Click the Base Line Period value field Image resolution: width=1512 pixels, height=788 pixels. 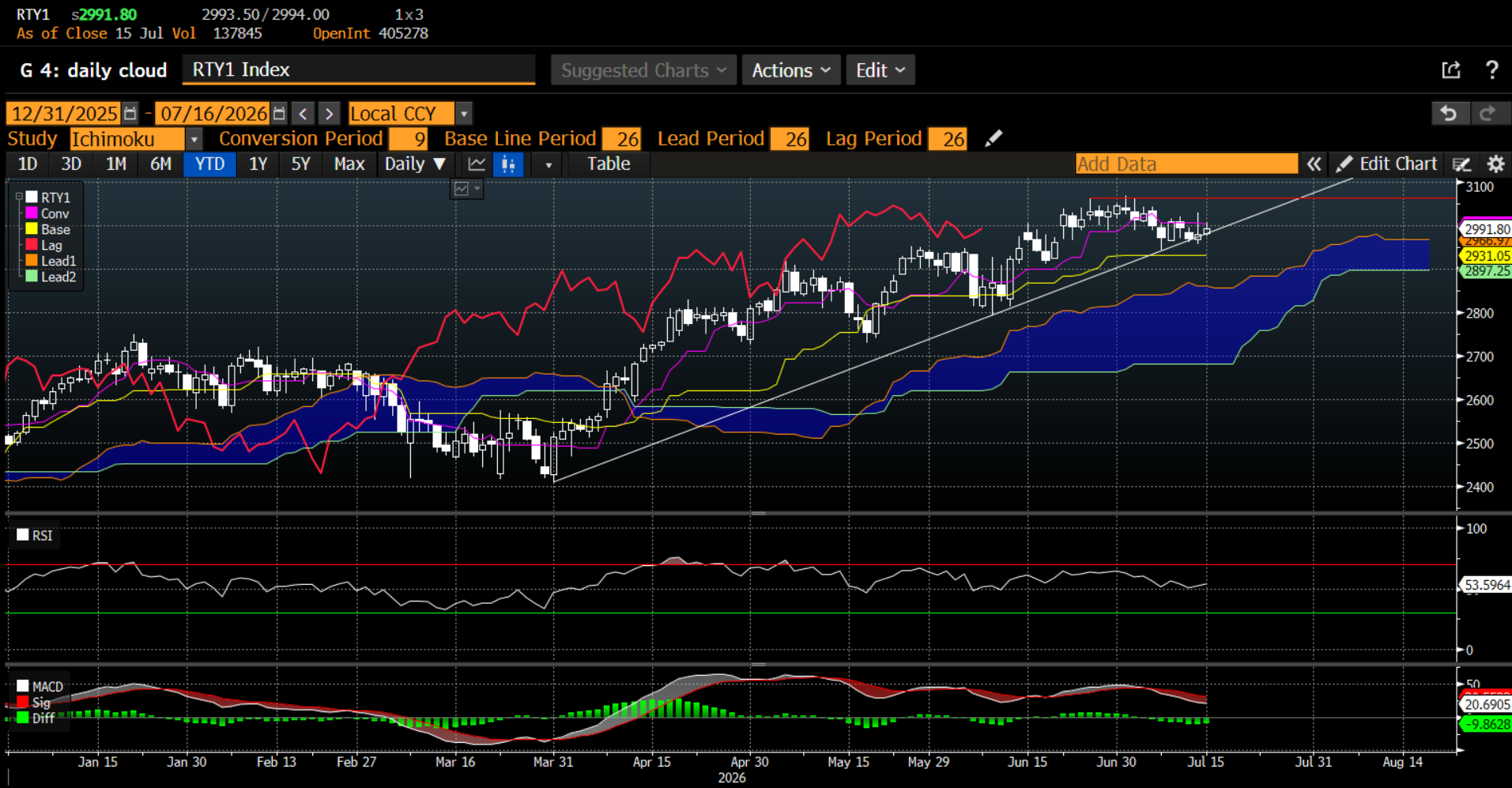pyautogui.click(x=621, y=139)
